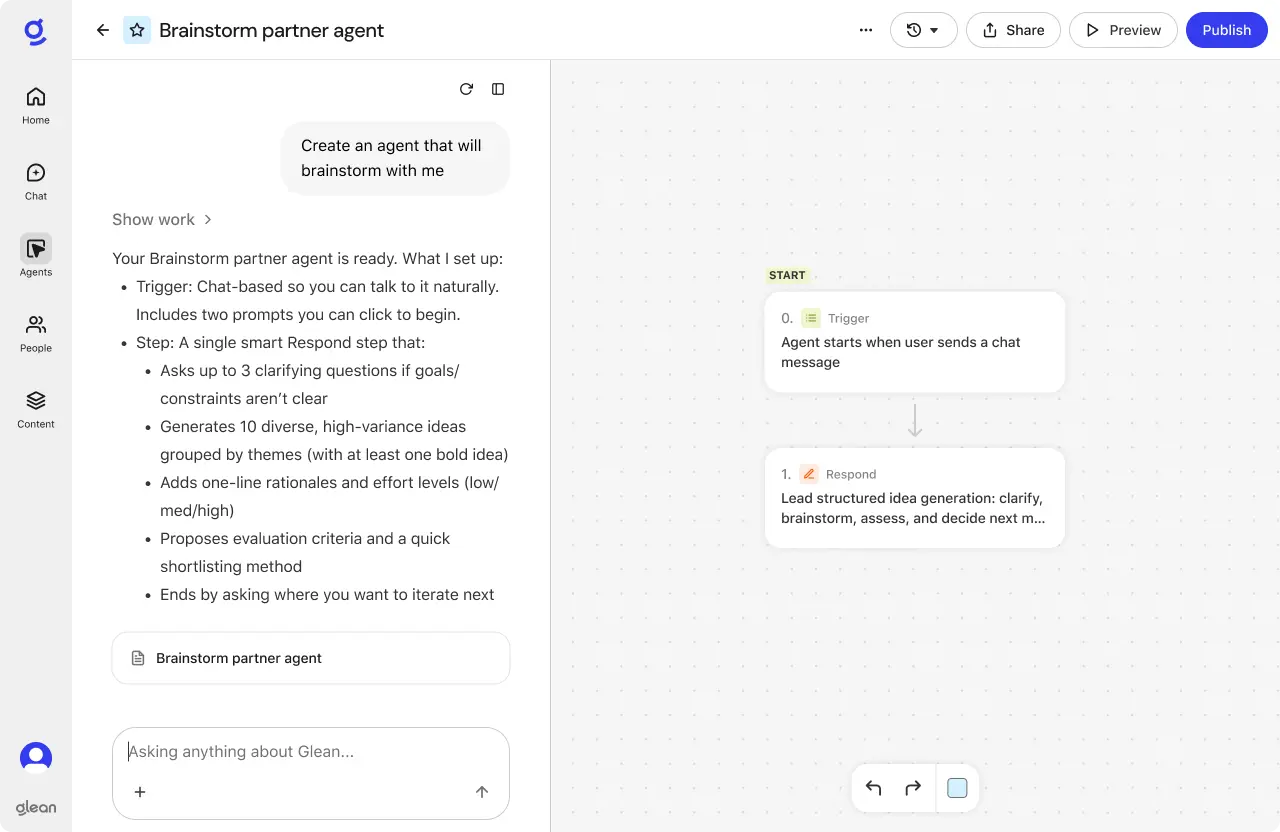Click the Respond pencil icon
The height and width of the screenshot is (832, 1280).
pyautogui.click(x=809, y=474)
